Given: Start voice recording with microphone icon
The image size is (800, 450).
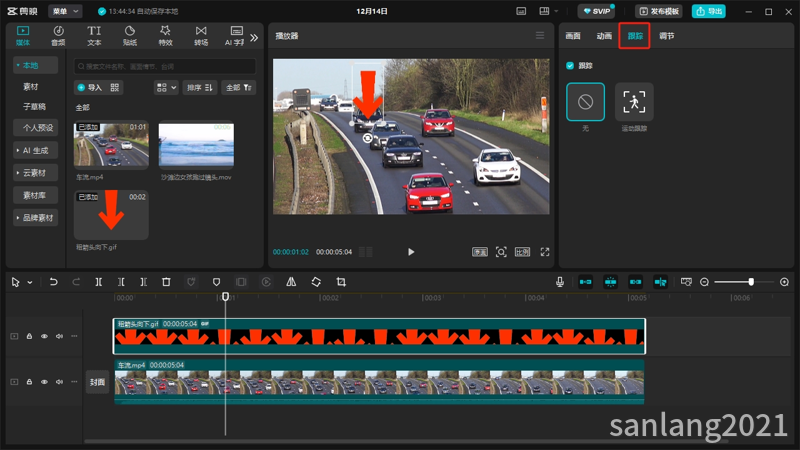Looking at the screenshot, I should click(560, 282).
